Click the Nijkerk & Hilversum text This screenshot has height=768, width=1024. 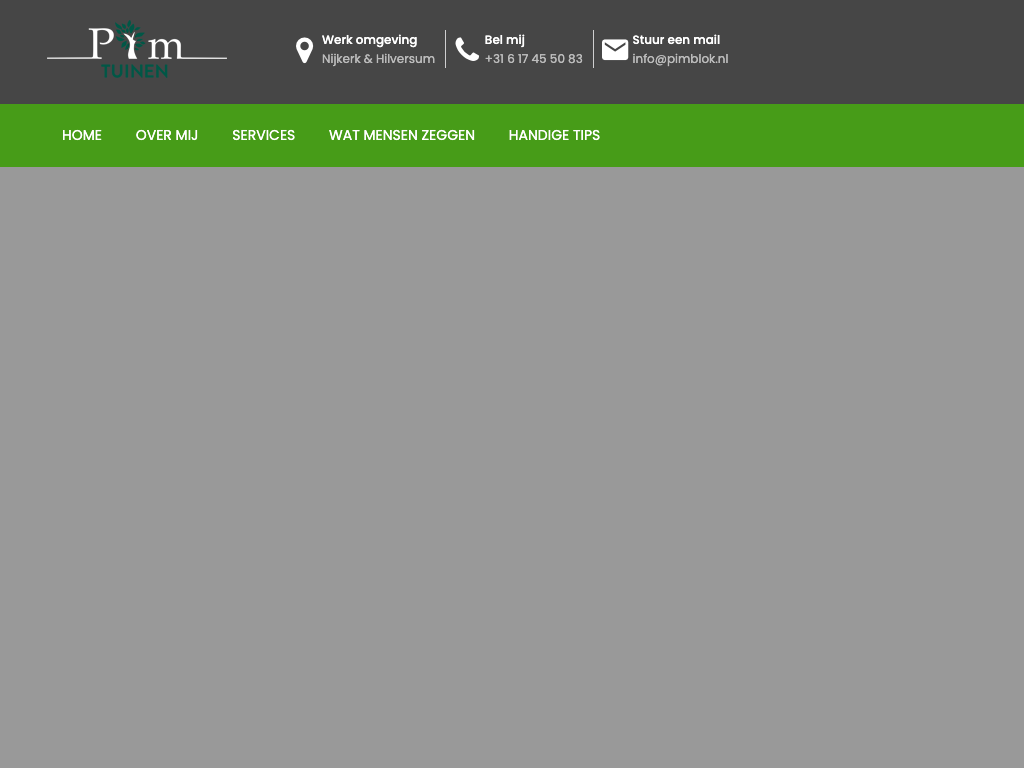tap(378, 59)
